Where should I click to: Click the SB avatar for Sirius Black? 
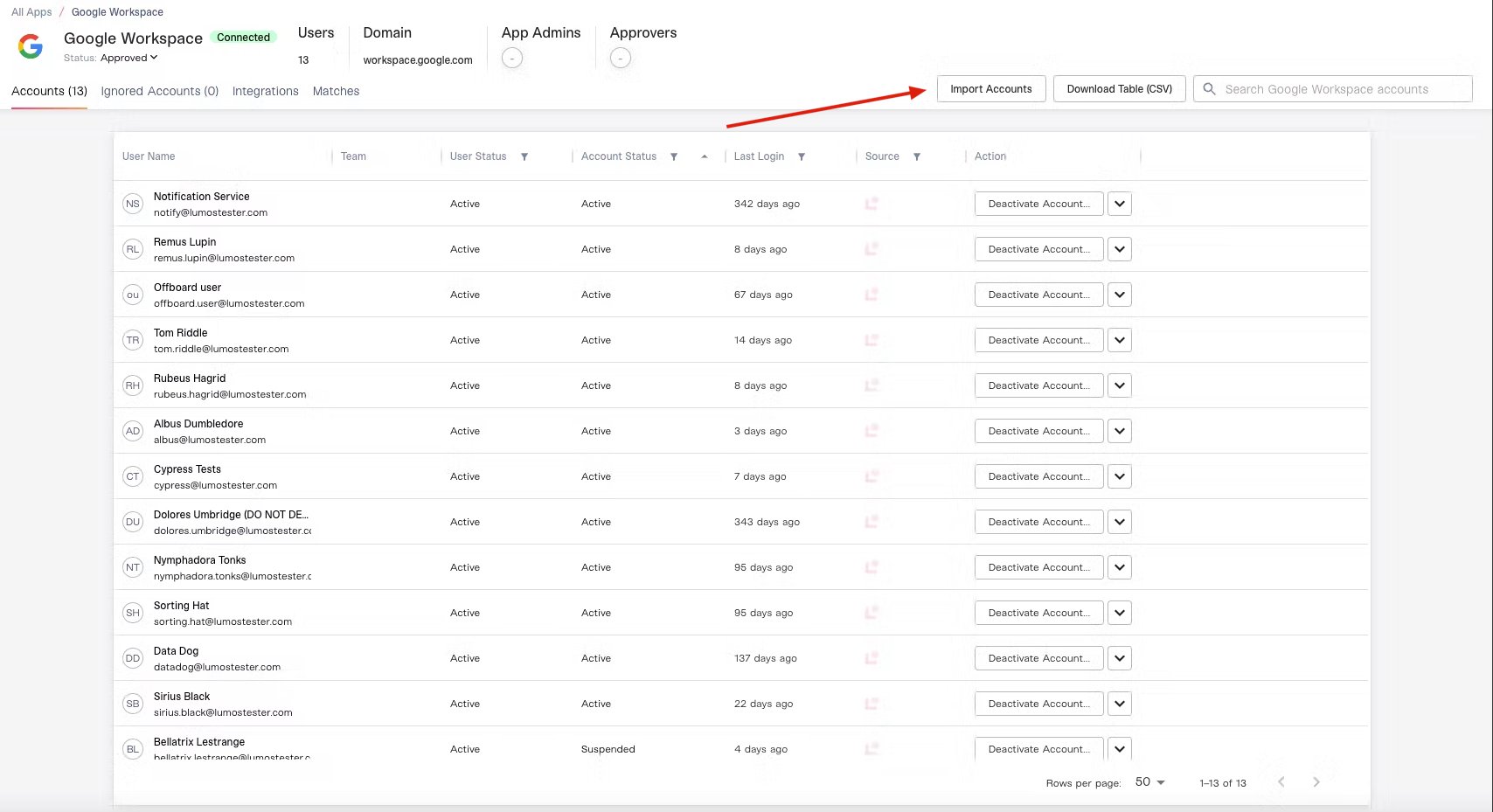coord(133,704)
